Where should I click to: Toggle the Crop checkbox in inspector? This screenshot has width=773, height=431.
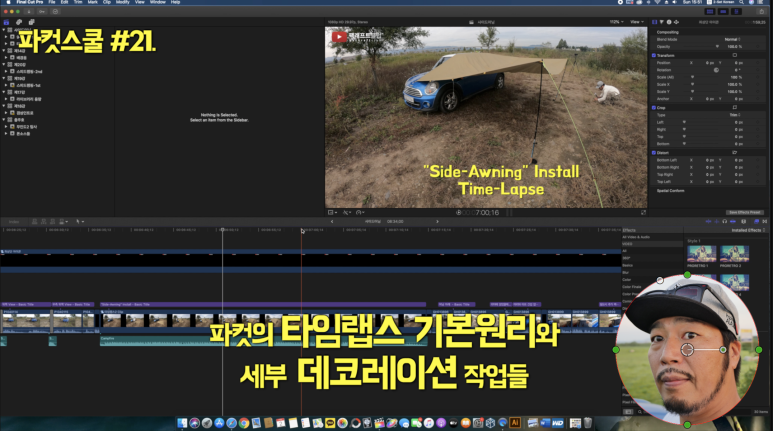pyautogui.click(x=654, y=108)
